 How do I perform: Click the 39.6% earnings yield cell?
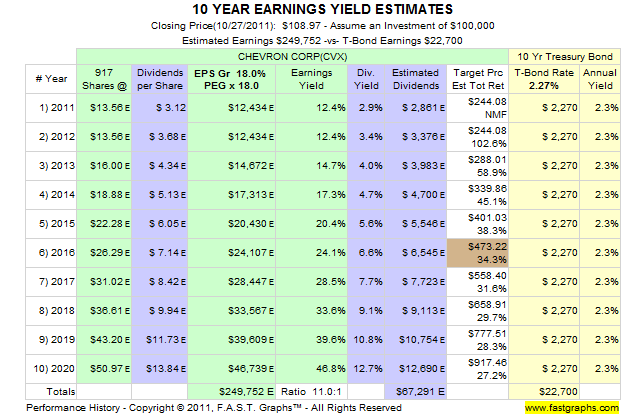tap(311, 340)
